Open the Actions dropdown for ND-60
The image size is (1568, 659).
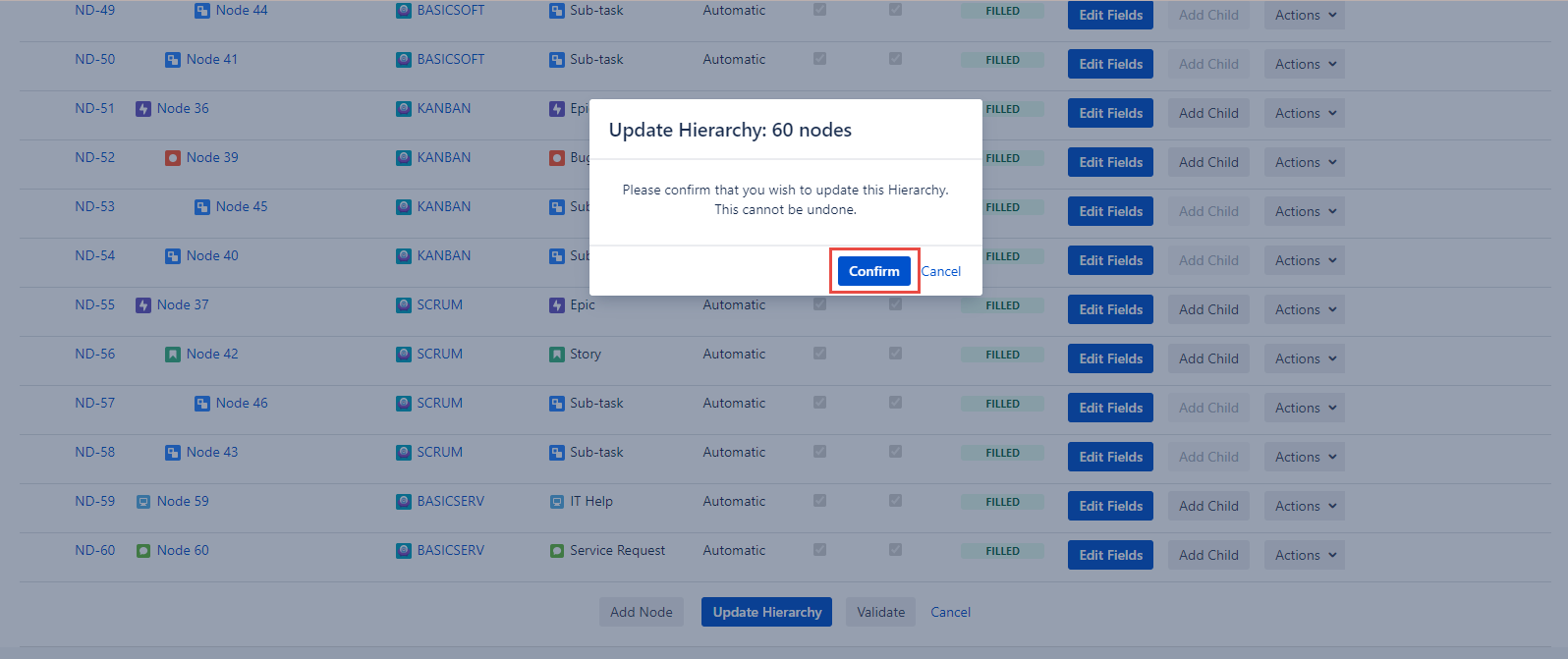pyautogui.click(x=1304, y=555)
